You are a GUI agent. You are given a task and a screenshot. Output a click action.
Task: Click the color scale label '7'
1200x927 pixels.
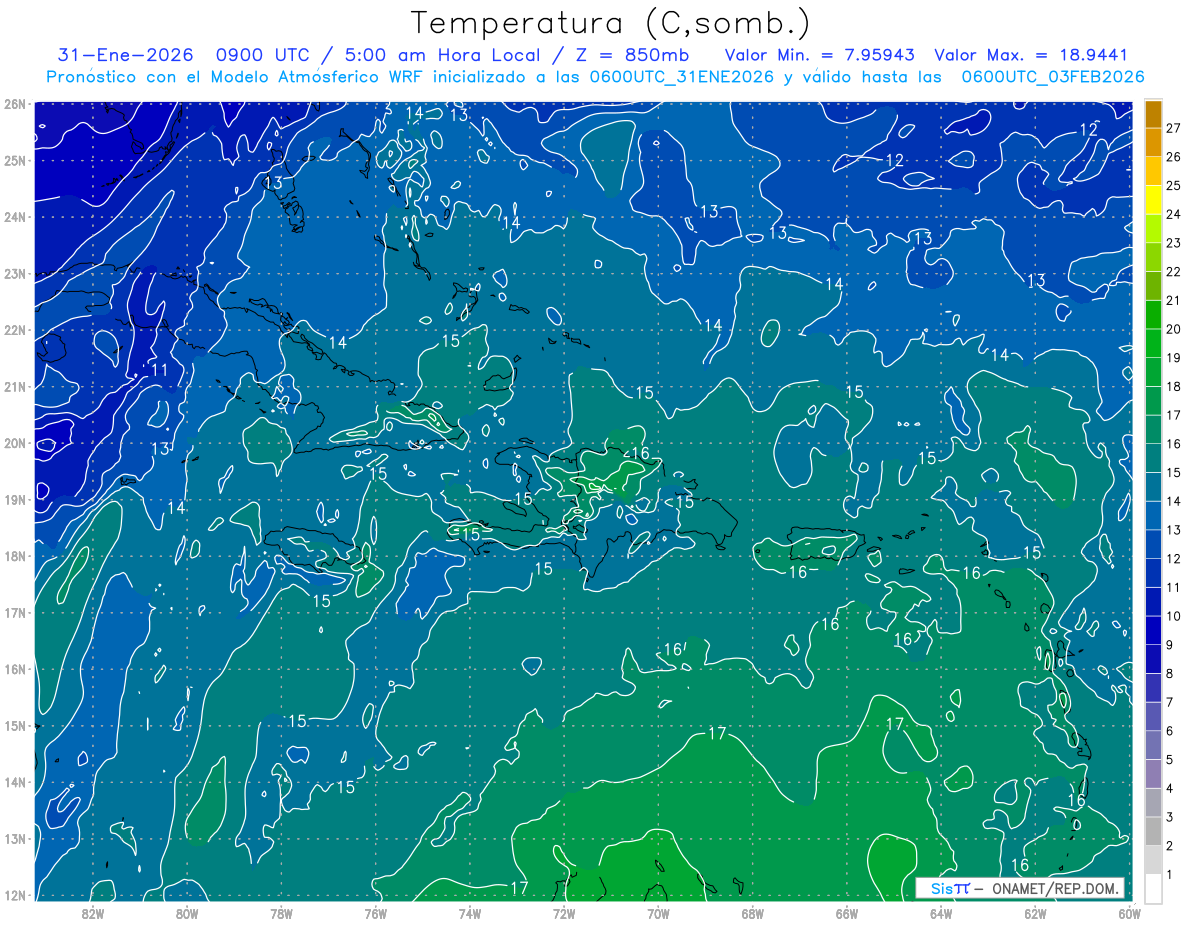1170,702
